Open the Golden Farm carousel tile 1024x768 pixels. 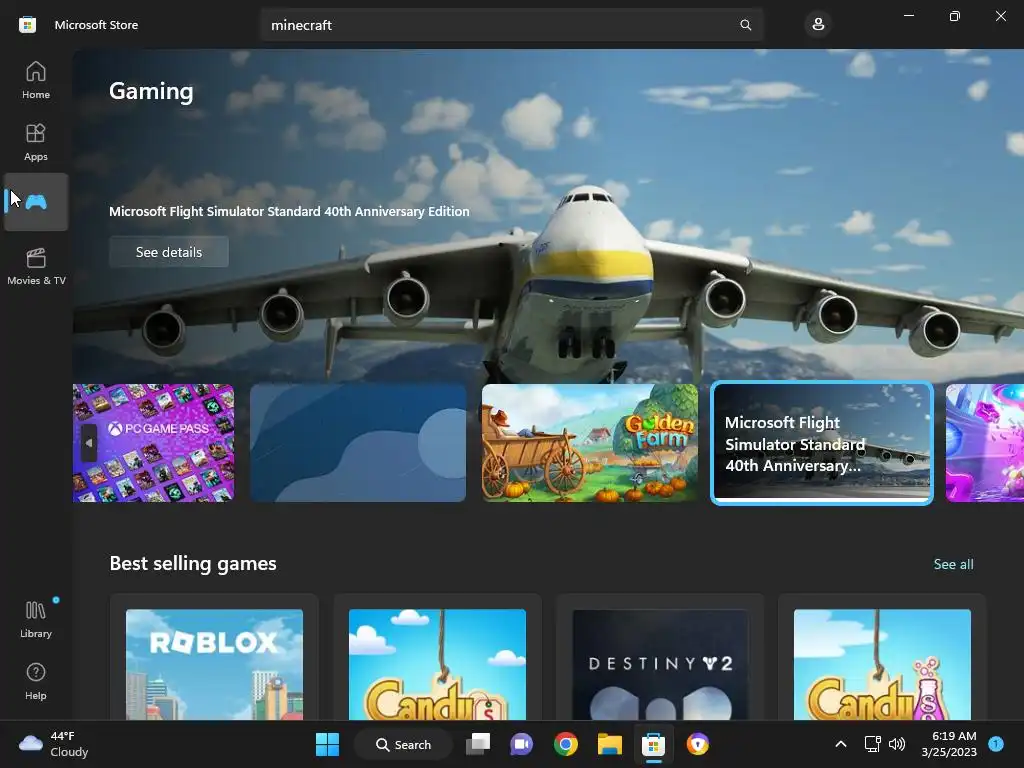pyautogui.click(x=590, y=443)
